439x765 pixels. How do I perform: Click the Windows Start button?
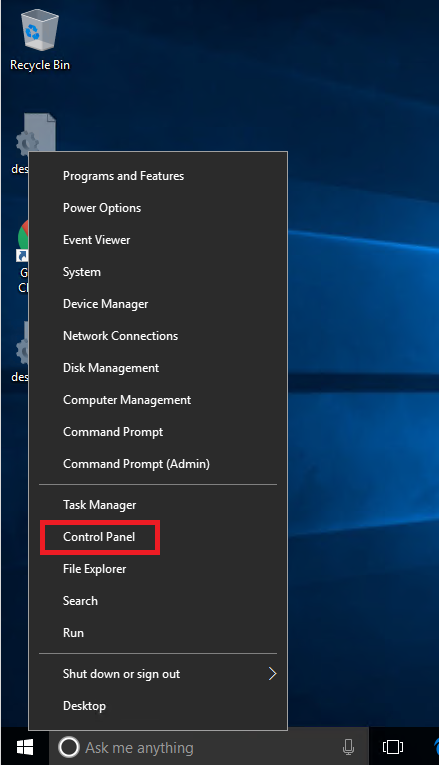[24, 747]
